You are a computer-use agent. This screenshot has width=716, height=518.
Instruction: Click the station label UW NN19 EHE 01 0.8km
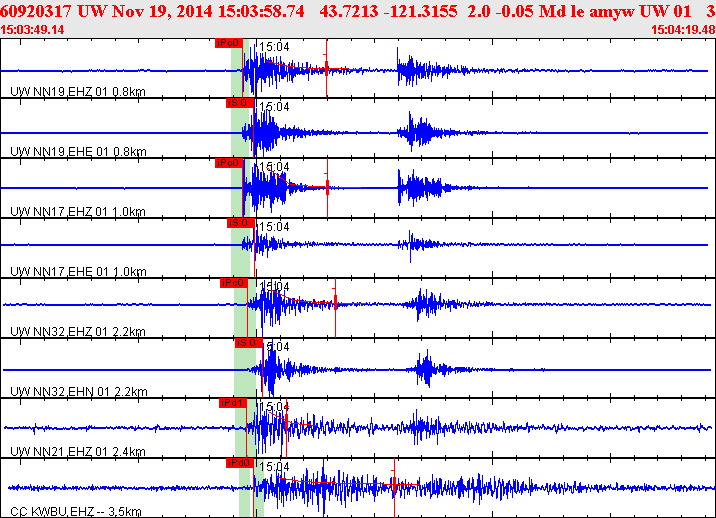click(78, 151)
